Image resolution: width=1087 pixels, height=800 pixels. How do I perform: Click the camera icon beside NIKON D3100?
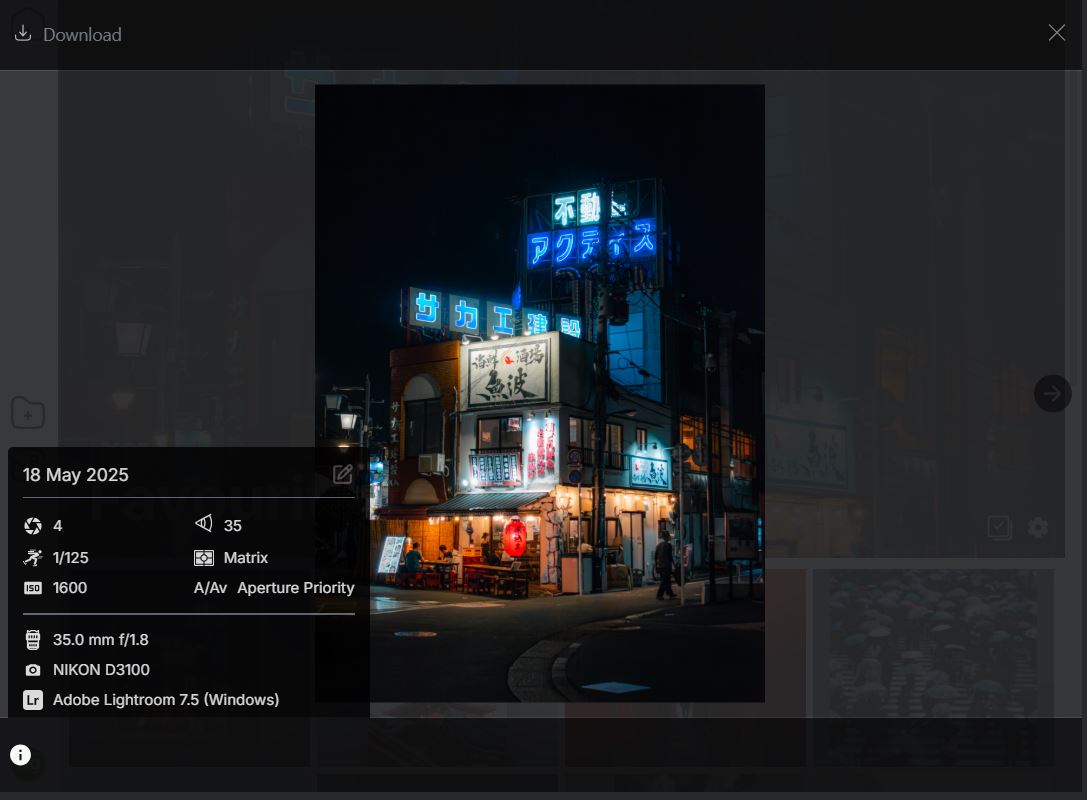[33, 670]
